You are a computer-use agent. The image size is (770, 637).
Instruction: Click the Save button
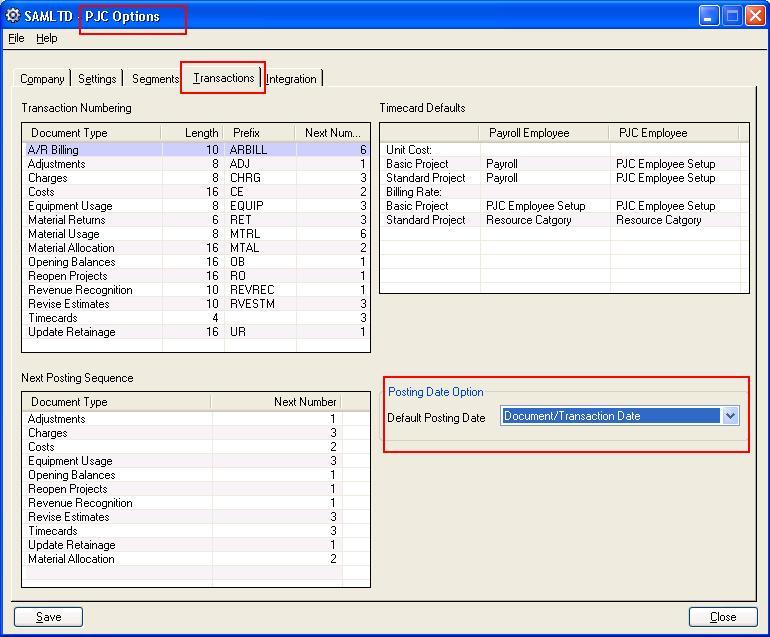(x=49, y=617)
